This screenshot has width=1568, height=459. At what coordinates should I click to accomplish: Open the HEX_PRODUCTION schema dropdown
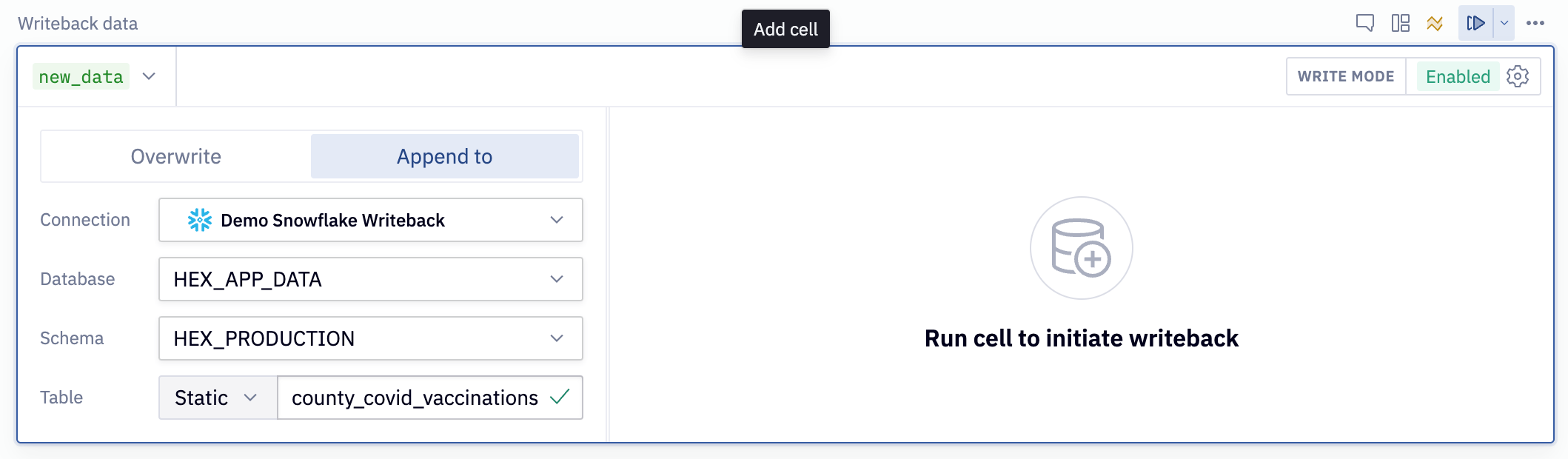tap(370, 338)
